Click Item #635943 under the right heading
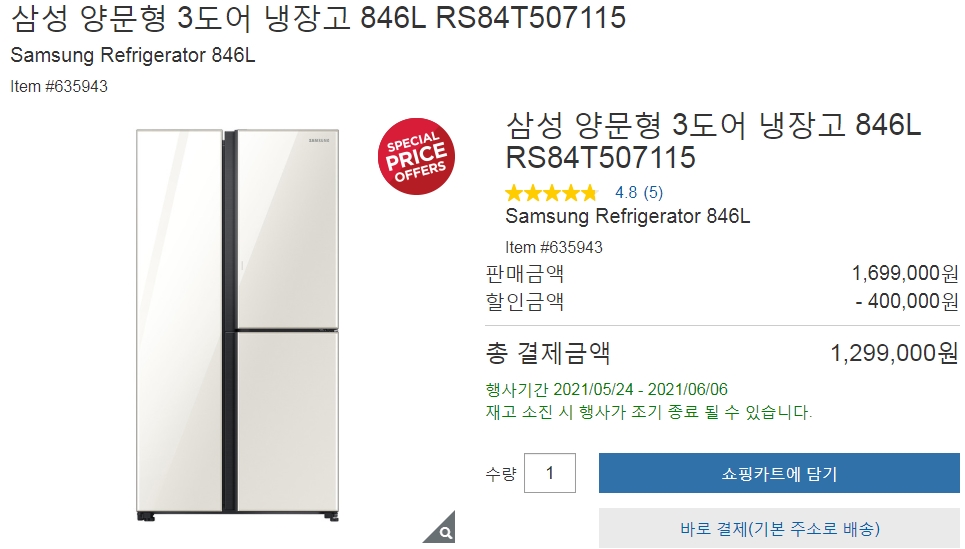 (554, 247)
